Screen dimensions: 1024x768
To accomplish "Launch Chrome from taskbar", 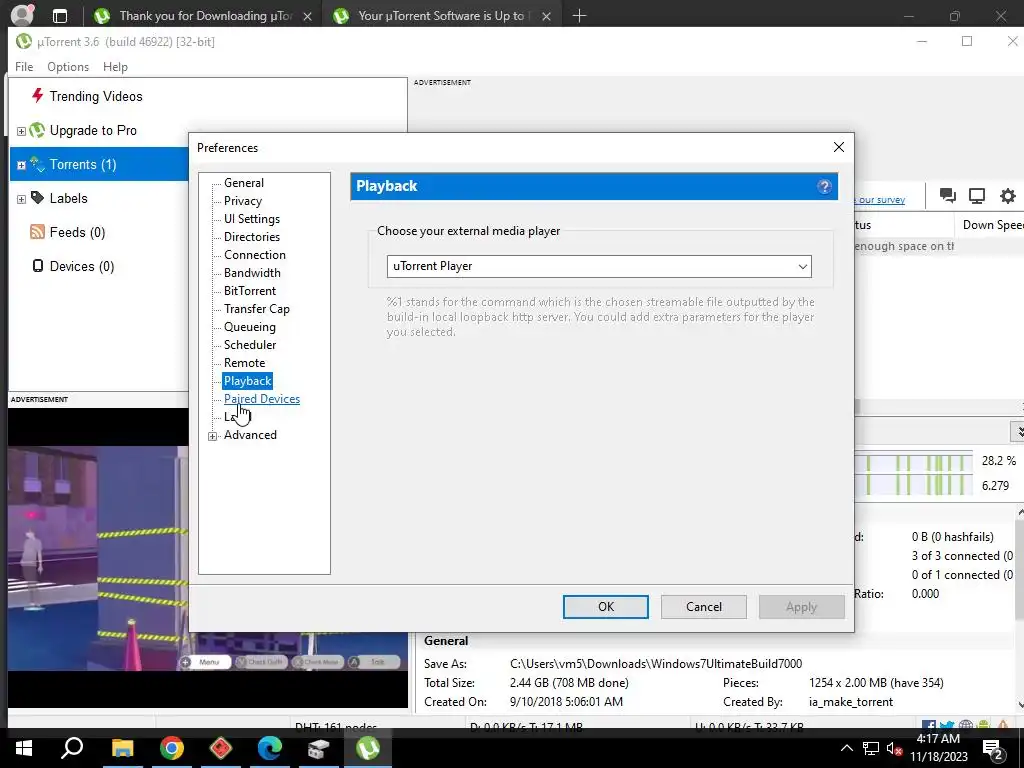I will pyautogui.click(x=172, y=748).
